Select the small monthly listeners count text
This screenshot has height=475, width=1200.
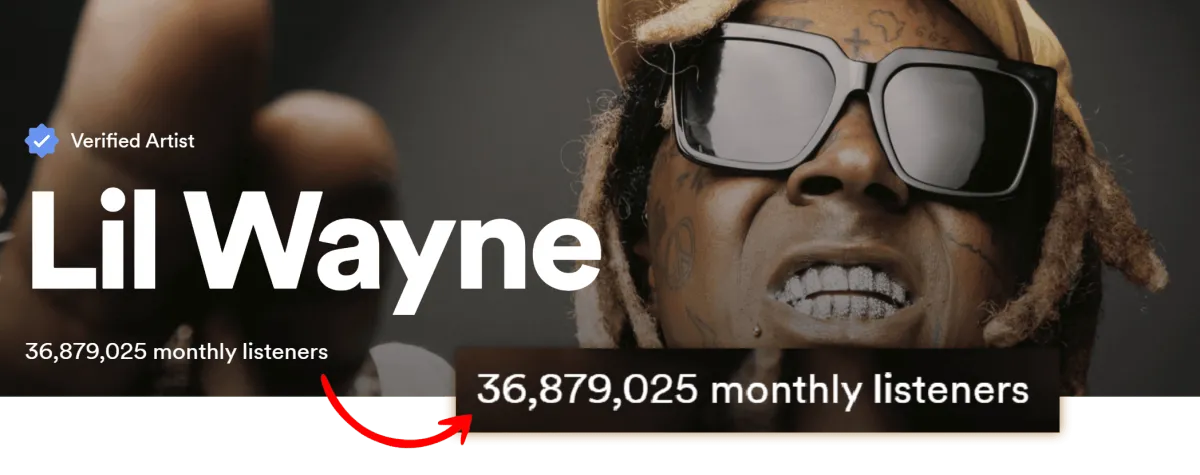pyautogui.click(x=176, y=352)
